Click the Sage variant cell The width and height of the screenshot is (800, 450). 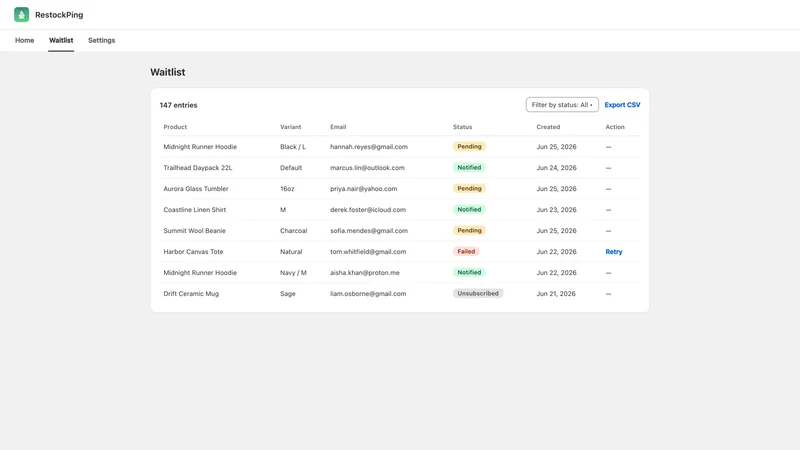pyautogui.click(x=288, y=294)
